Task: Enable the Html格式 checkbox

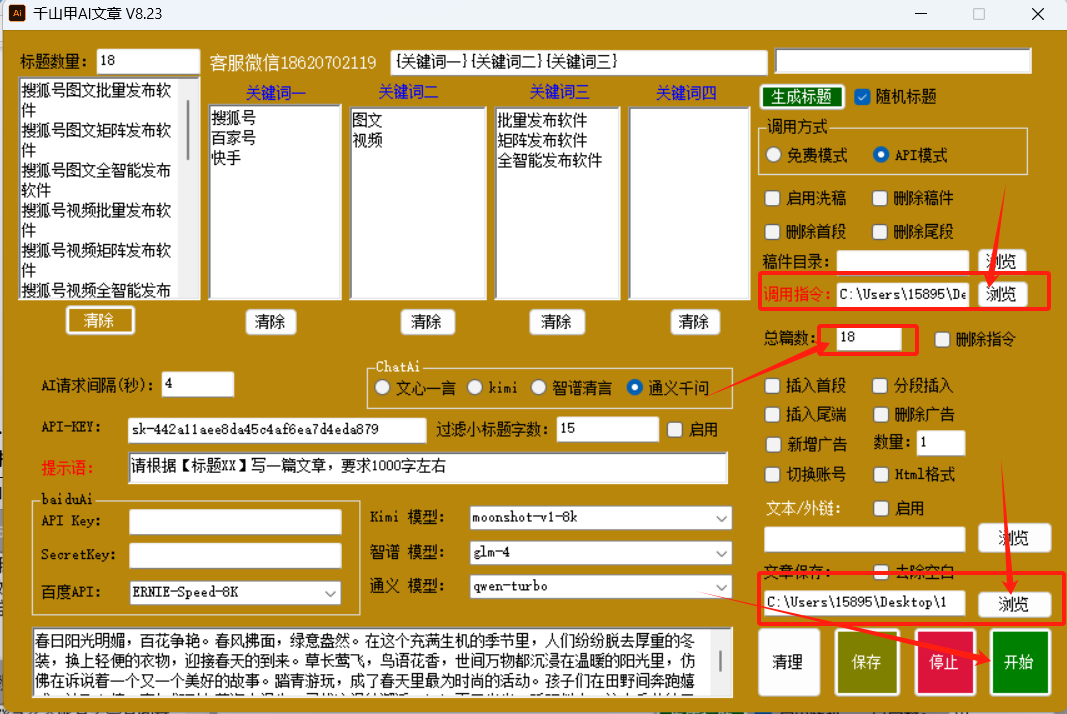Action: [x=881, y=474]
